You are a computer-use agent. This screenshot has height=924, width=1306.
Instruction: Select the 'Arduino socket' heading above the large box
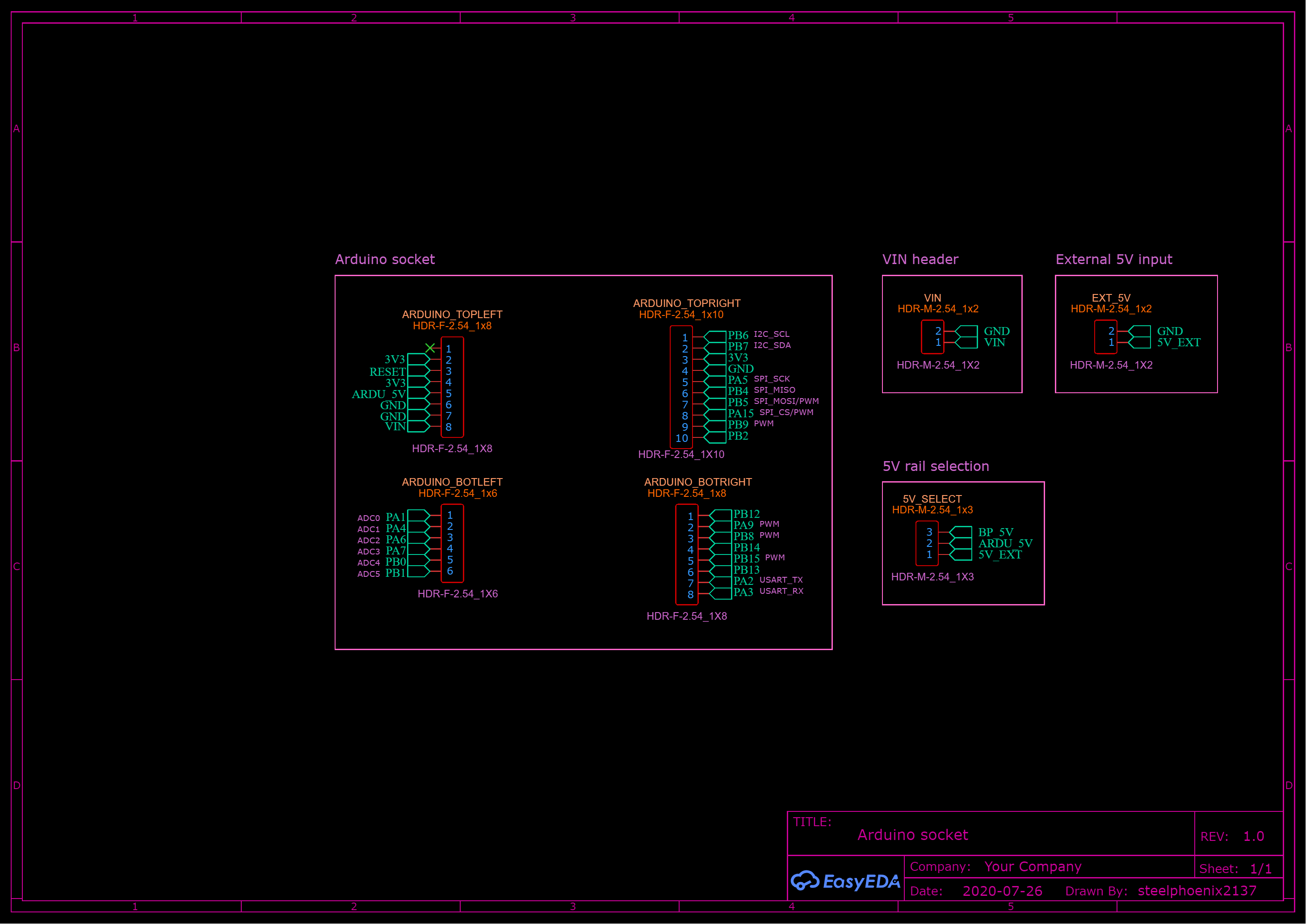(385, 260)
